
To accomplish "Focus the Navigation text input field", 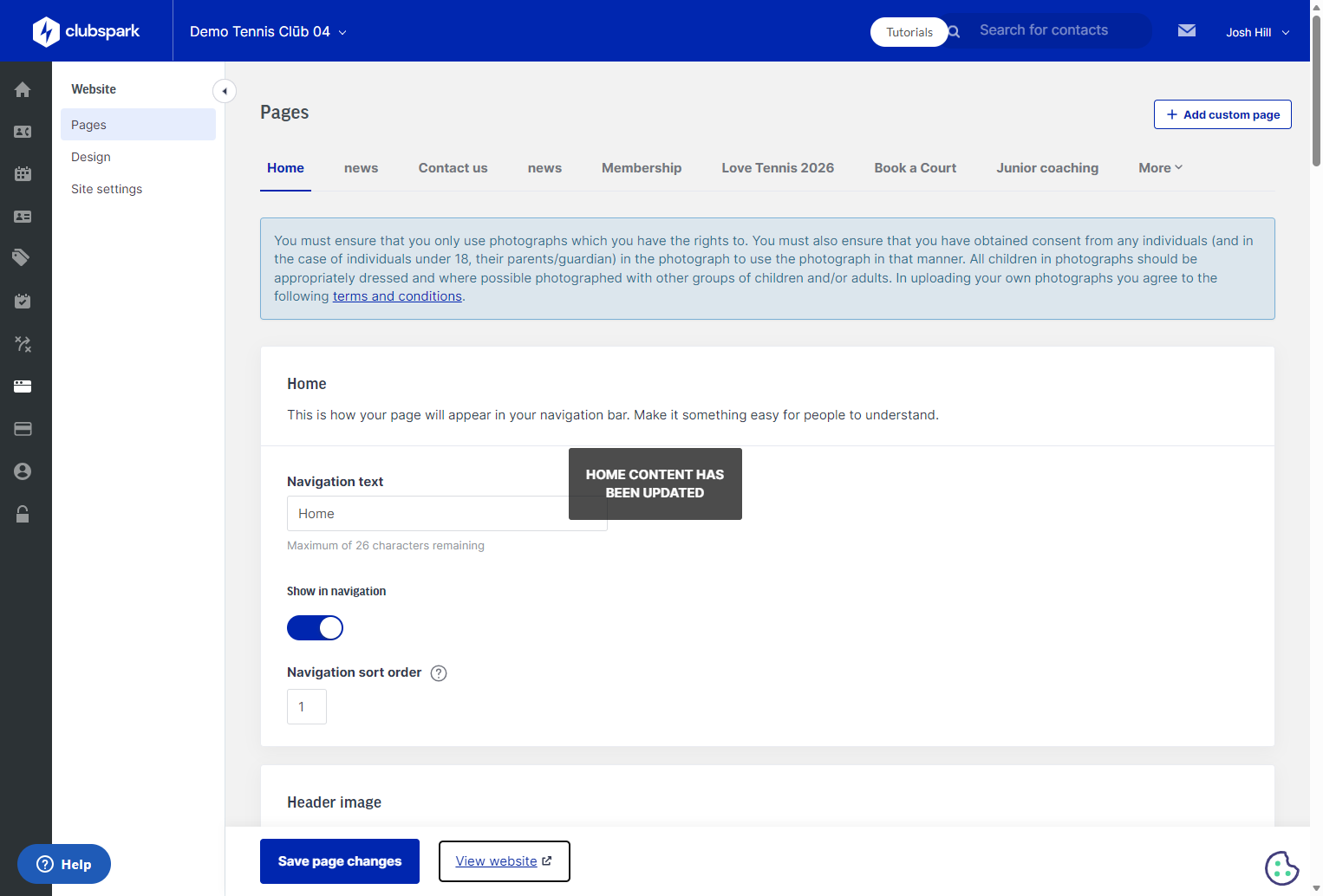I will [x=447, y=514].
